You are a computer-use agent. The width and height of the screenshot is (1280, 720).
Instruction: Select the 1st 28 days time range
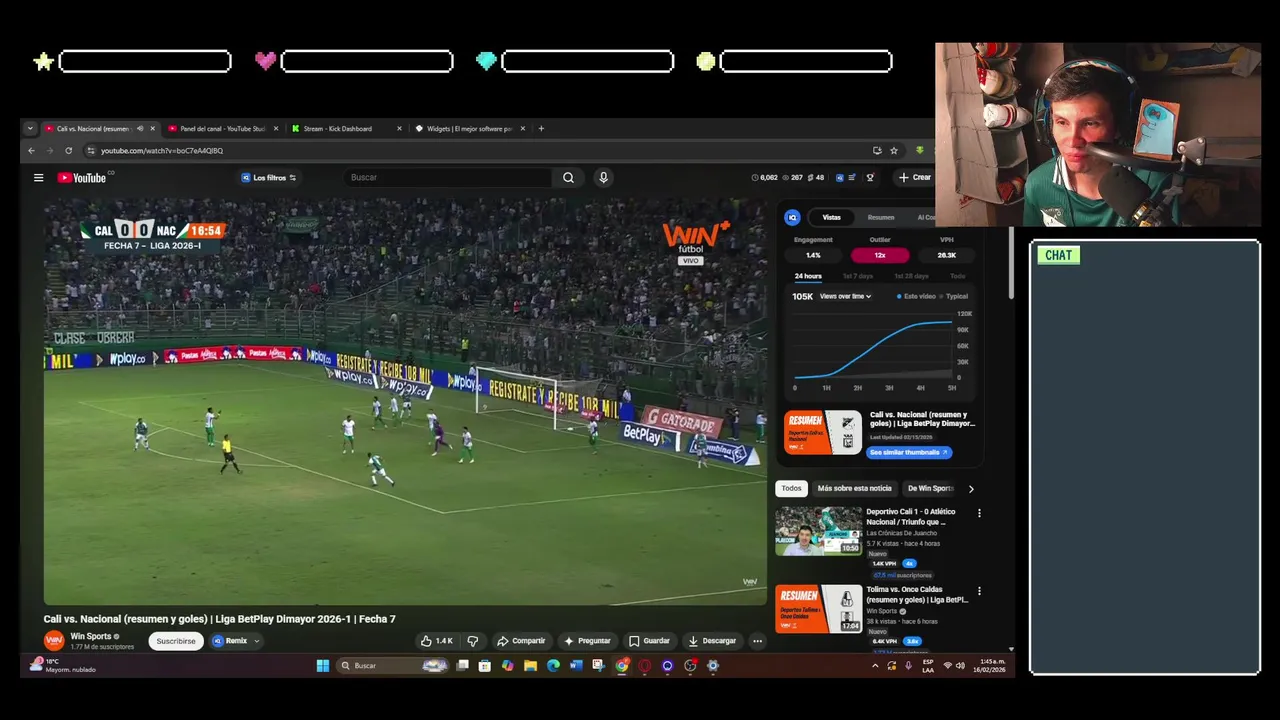911,276
